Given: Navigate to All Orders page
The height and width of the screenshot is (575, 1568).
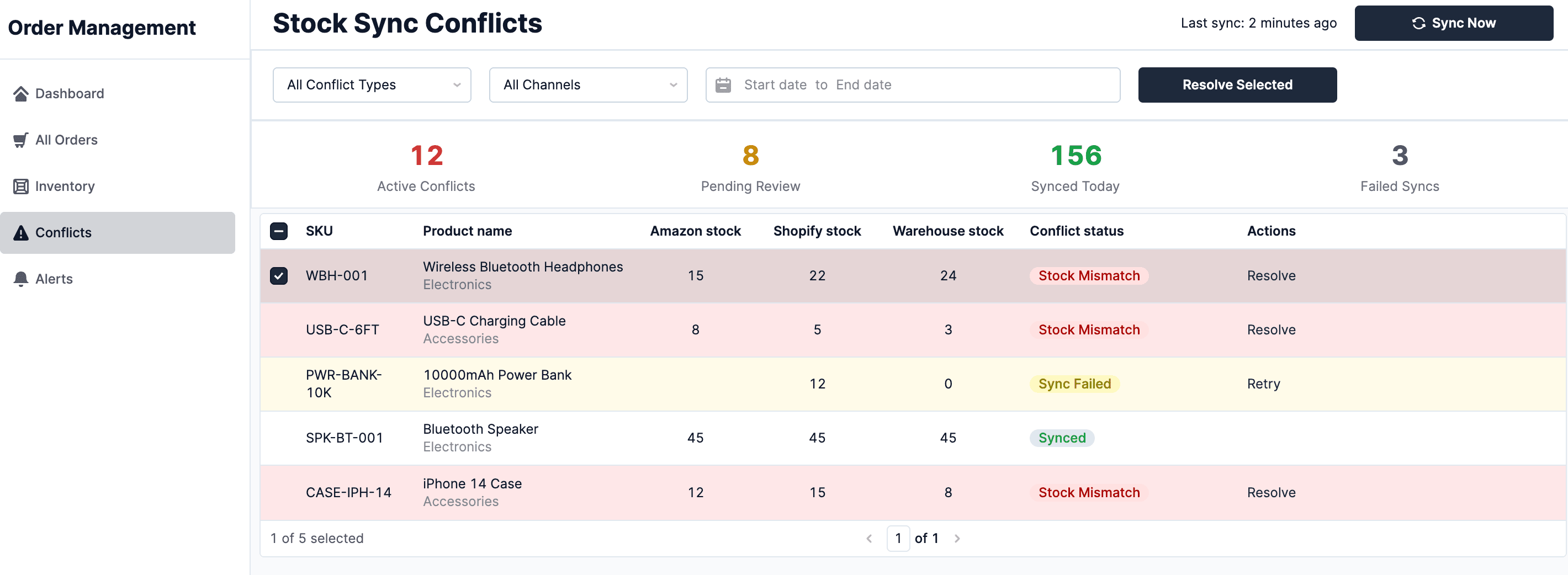Looking at the screenshot, I should (x=66, y=140).
